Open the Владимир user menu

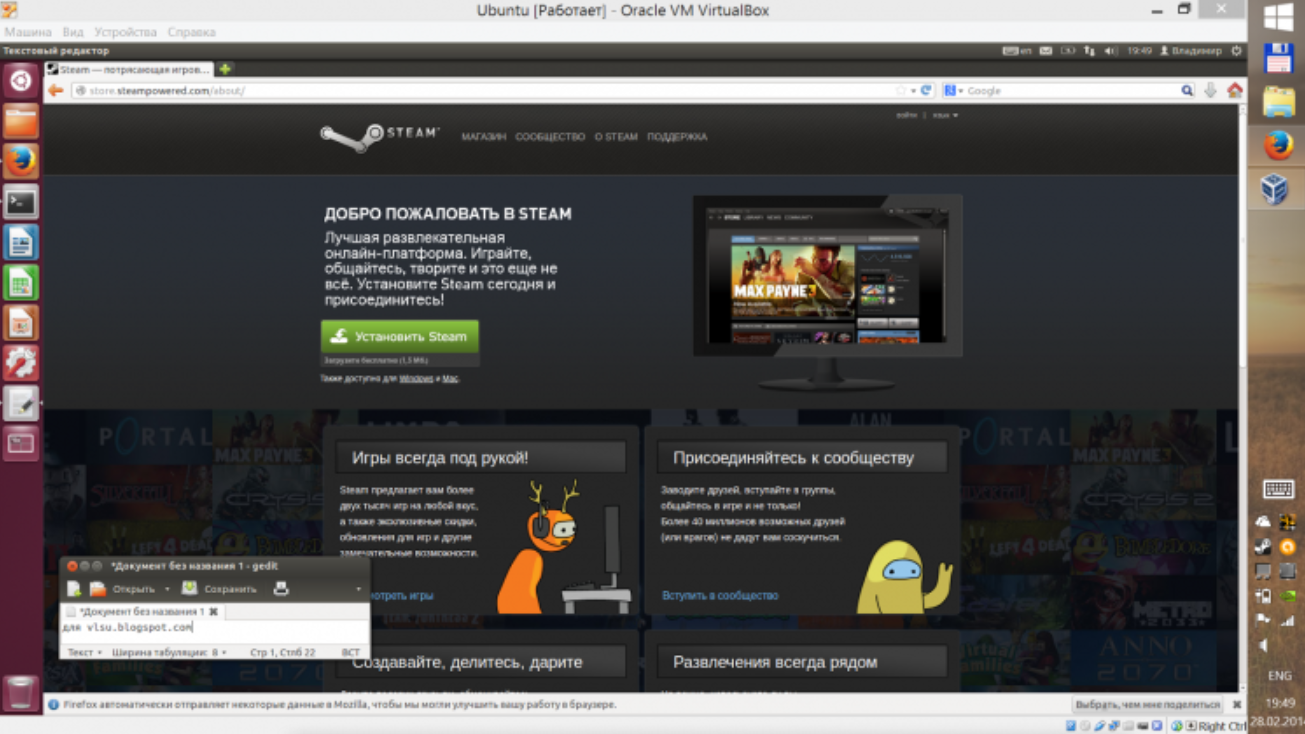point(1191,51)
